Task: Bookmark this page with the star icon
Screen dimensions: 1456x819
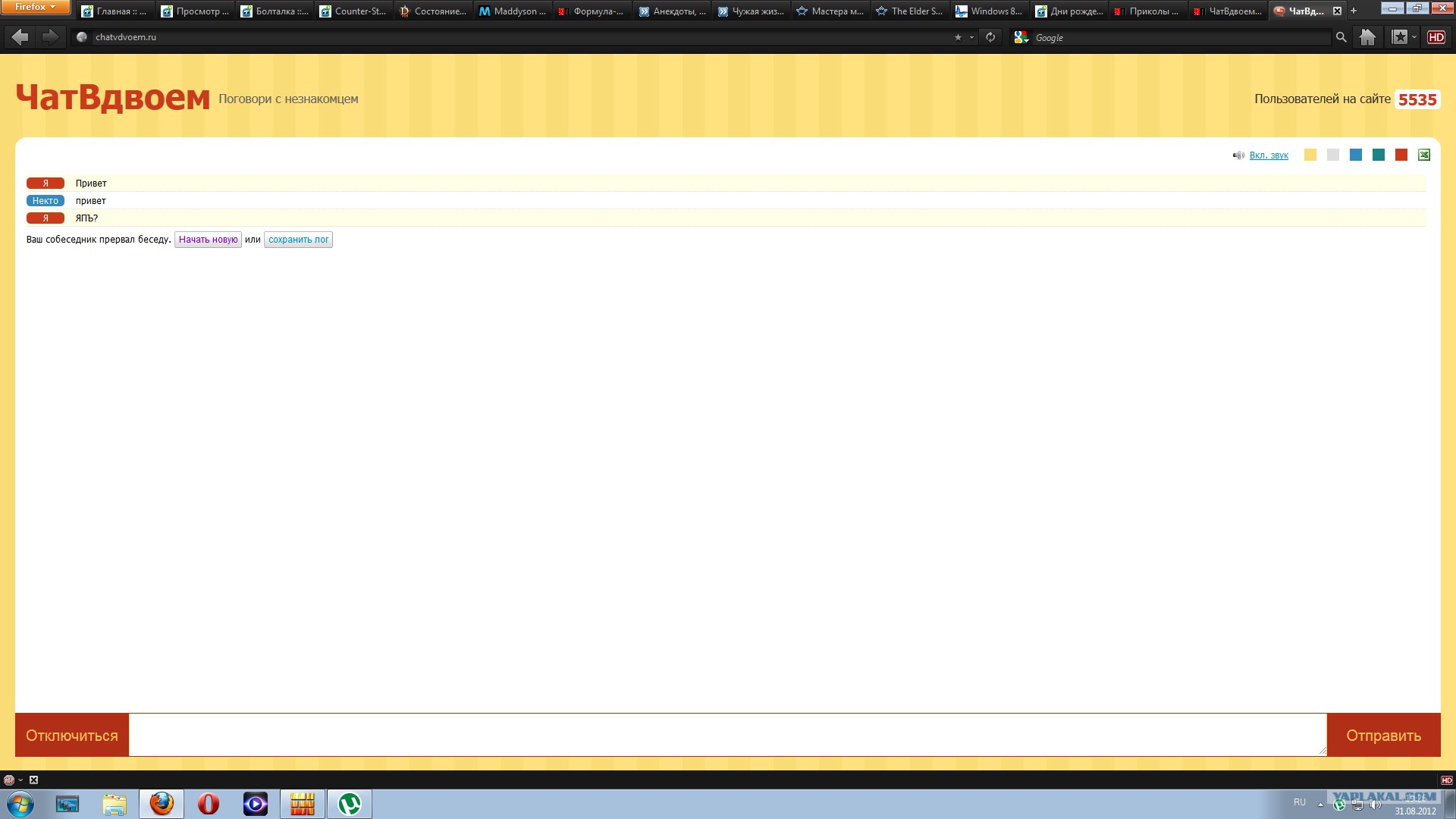Action: 958,37
